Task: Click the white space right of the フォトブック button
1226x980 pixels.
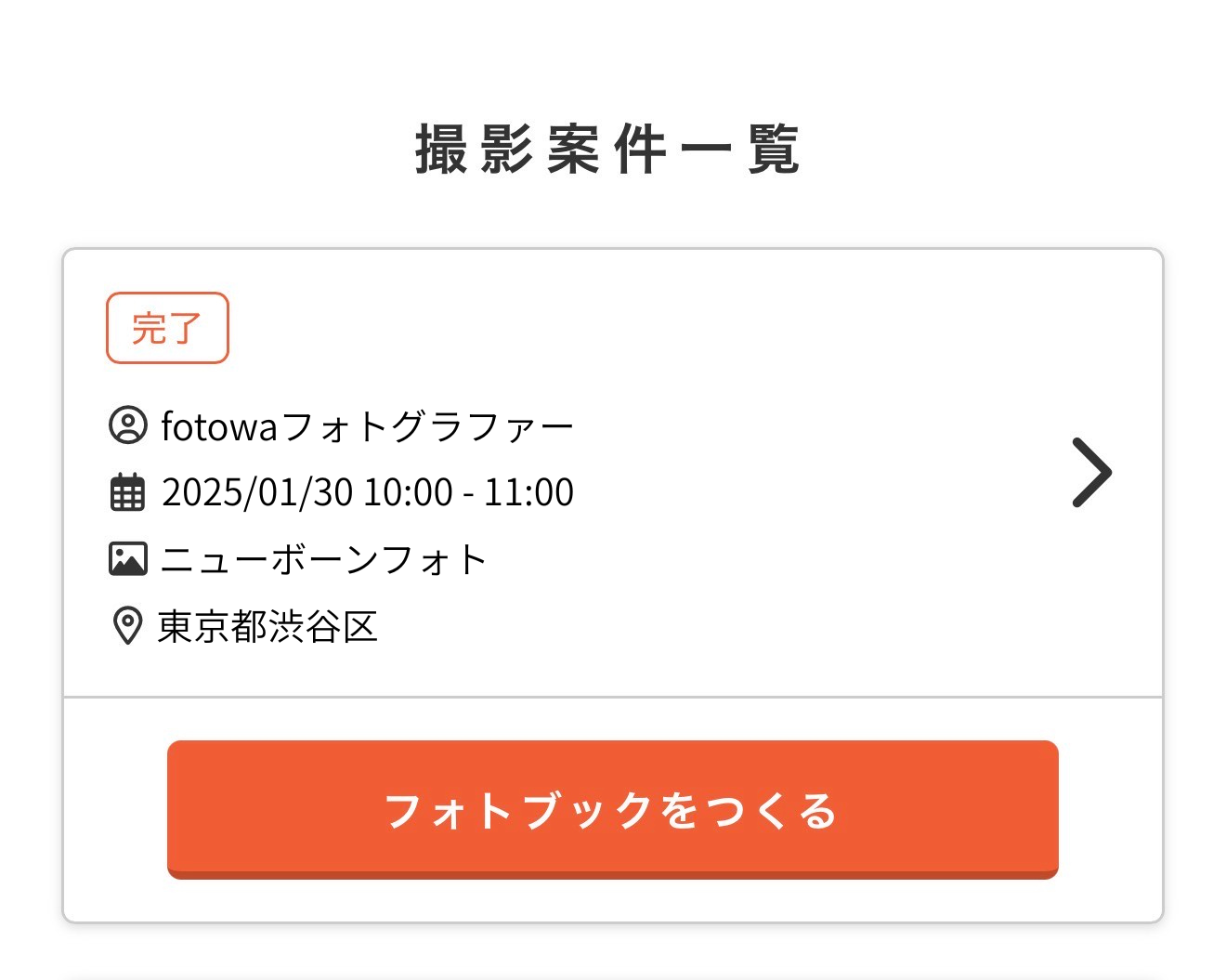Action: (x=1110, y=809)
